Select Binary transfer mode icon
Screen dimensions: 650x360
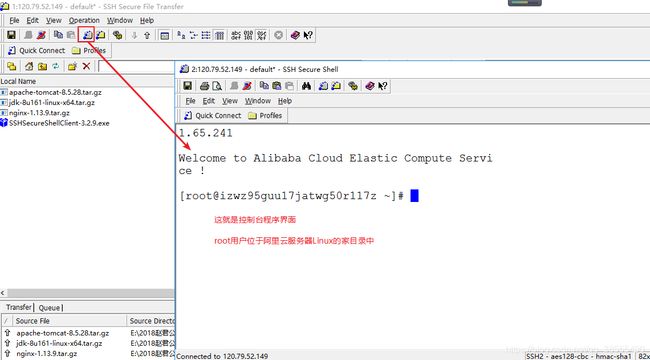click(249, 35)
